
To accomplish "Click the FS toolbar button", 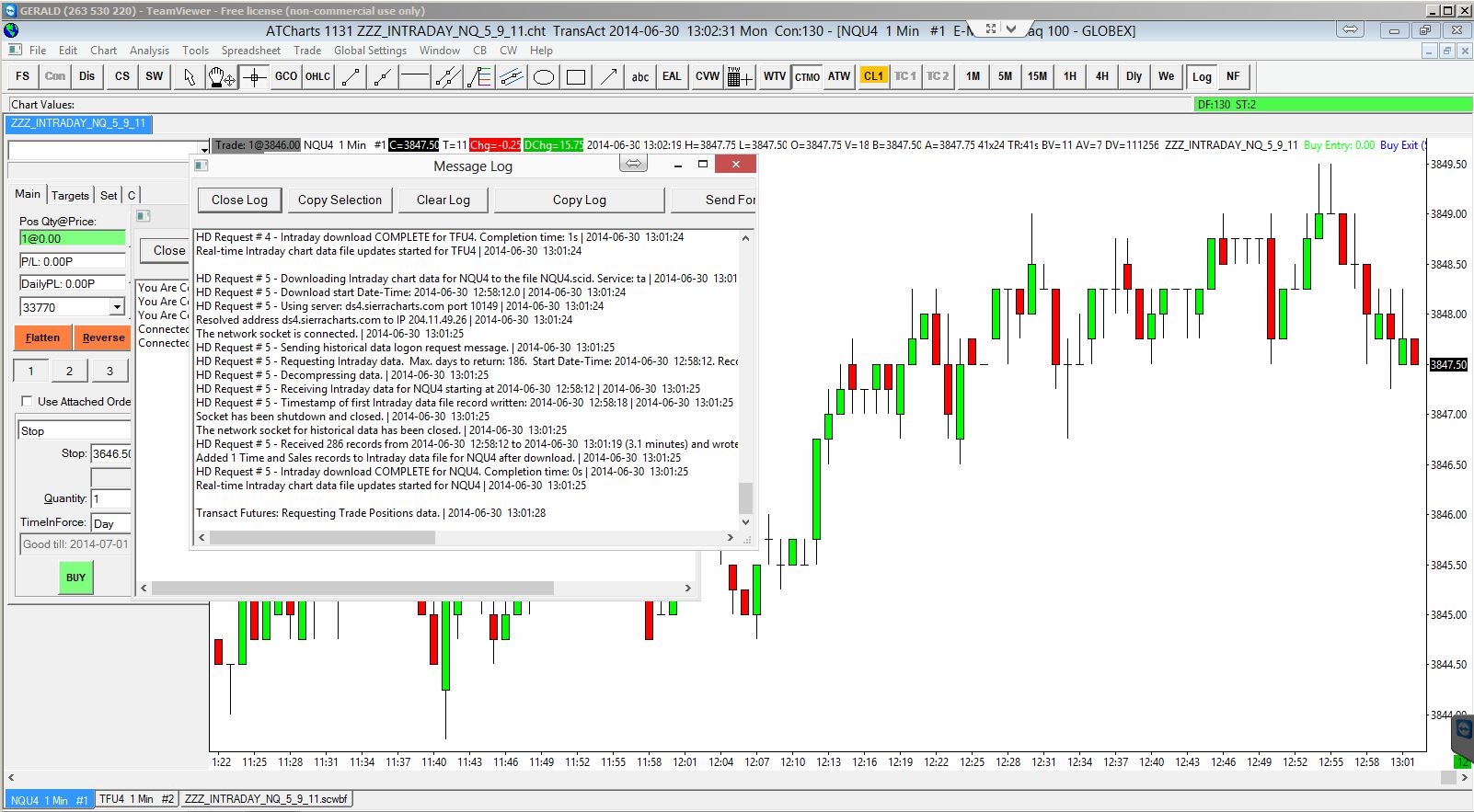I will click(23, 76).
